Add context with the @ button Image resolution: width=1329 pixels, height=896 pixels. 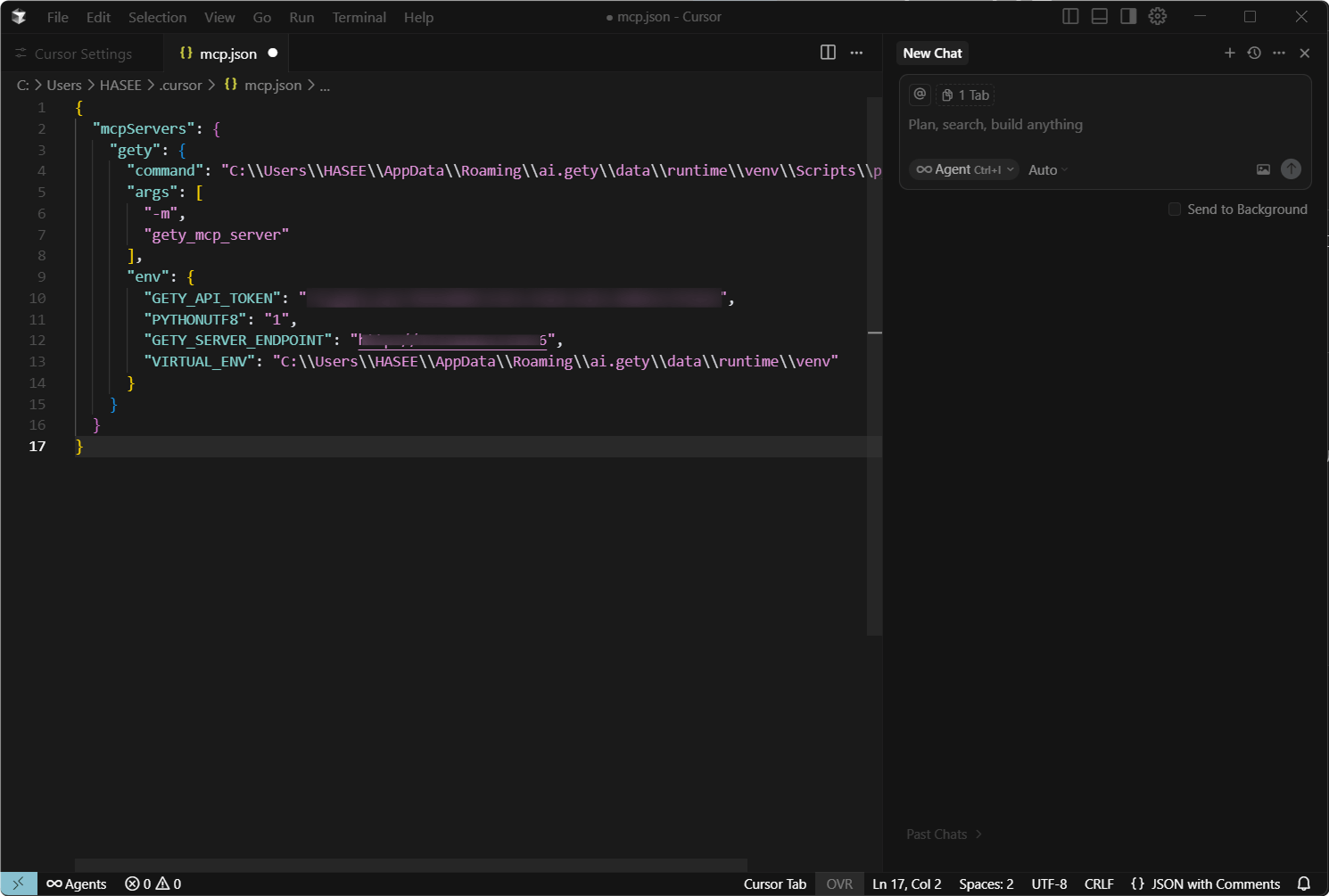[920, 95]
